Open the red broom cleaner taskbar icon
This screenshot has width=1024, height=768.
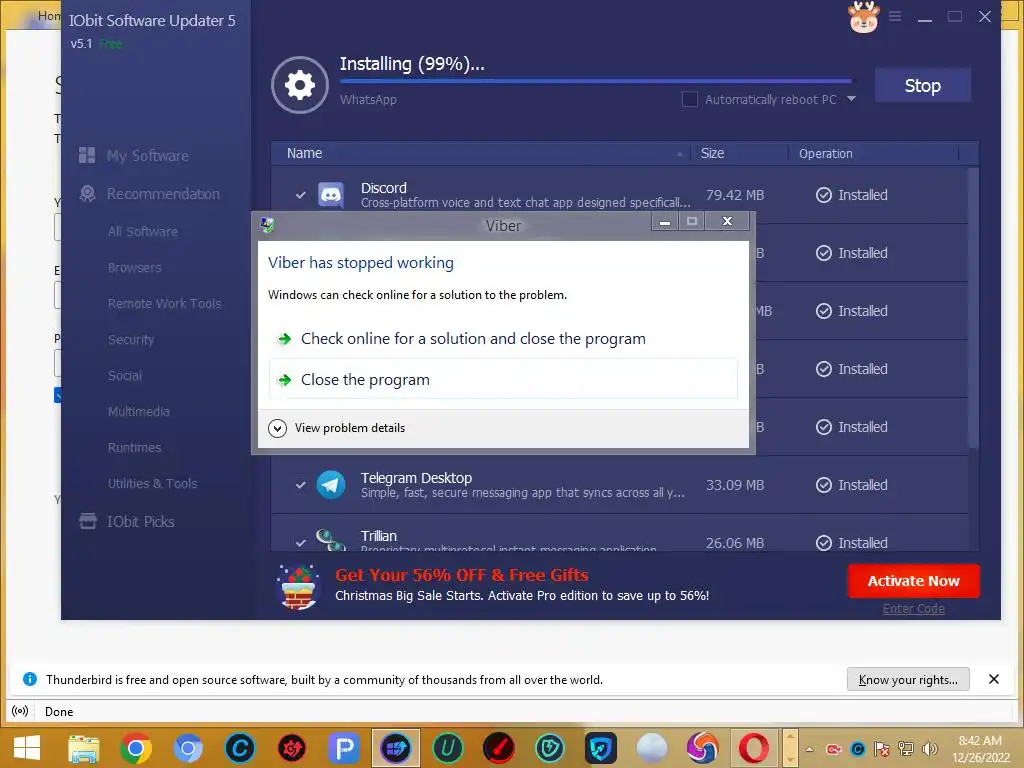click(499, 748)
